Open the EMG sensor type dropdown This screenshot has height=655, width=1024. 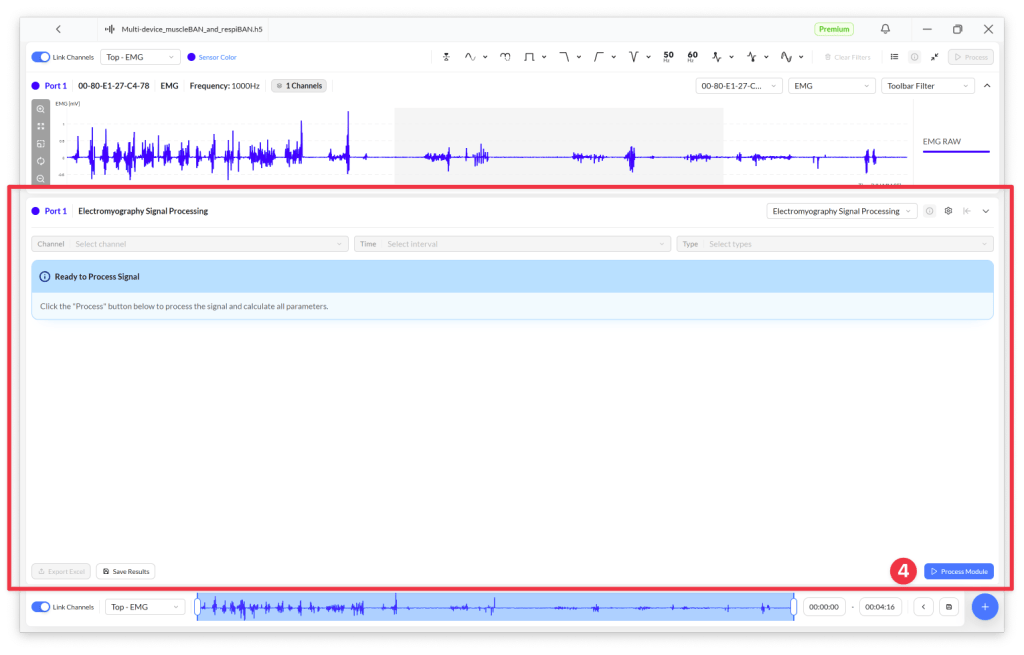point(831,86)
